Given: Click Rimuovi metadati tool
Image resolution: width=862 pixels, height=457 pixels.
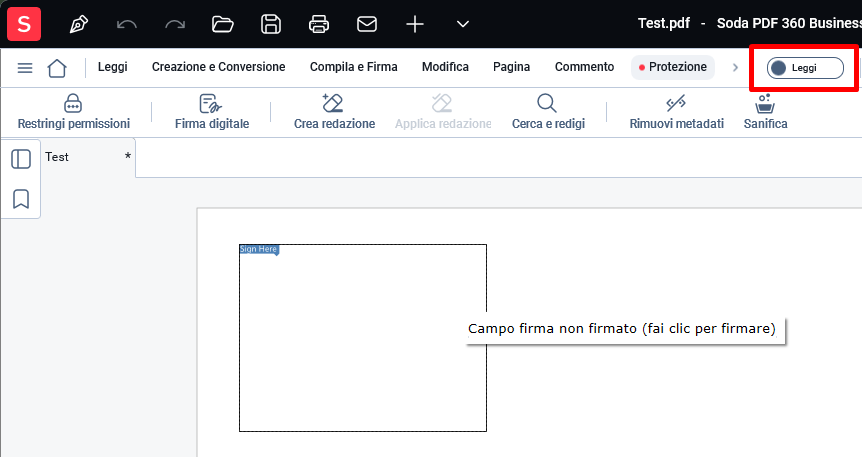Looking at the screenshot, I should (676, 112).
